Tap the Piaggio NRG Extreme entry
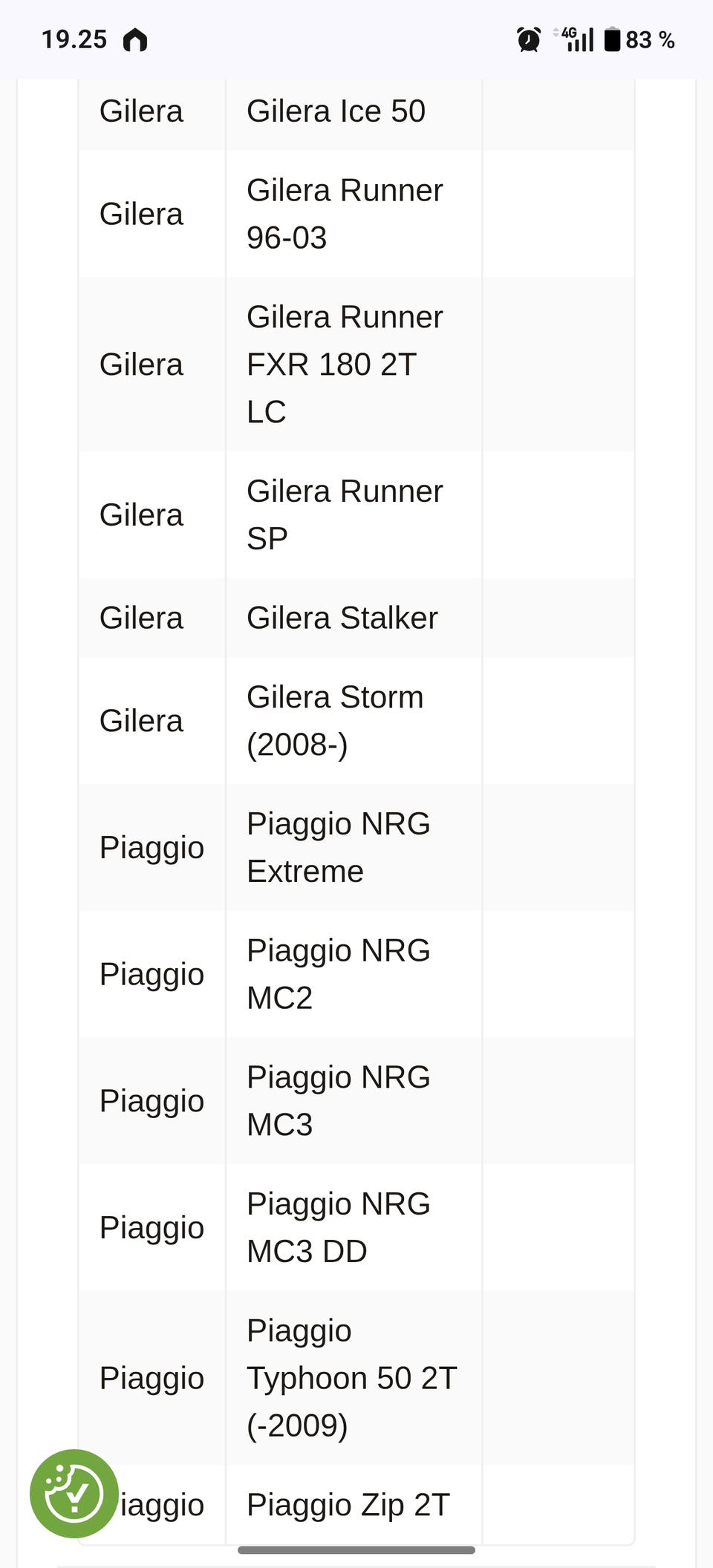The width and height of the screenshot is (713, 1568). pyautogui.click(x=338, y=847)
